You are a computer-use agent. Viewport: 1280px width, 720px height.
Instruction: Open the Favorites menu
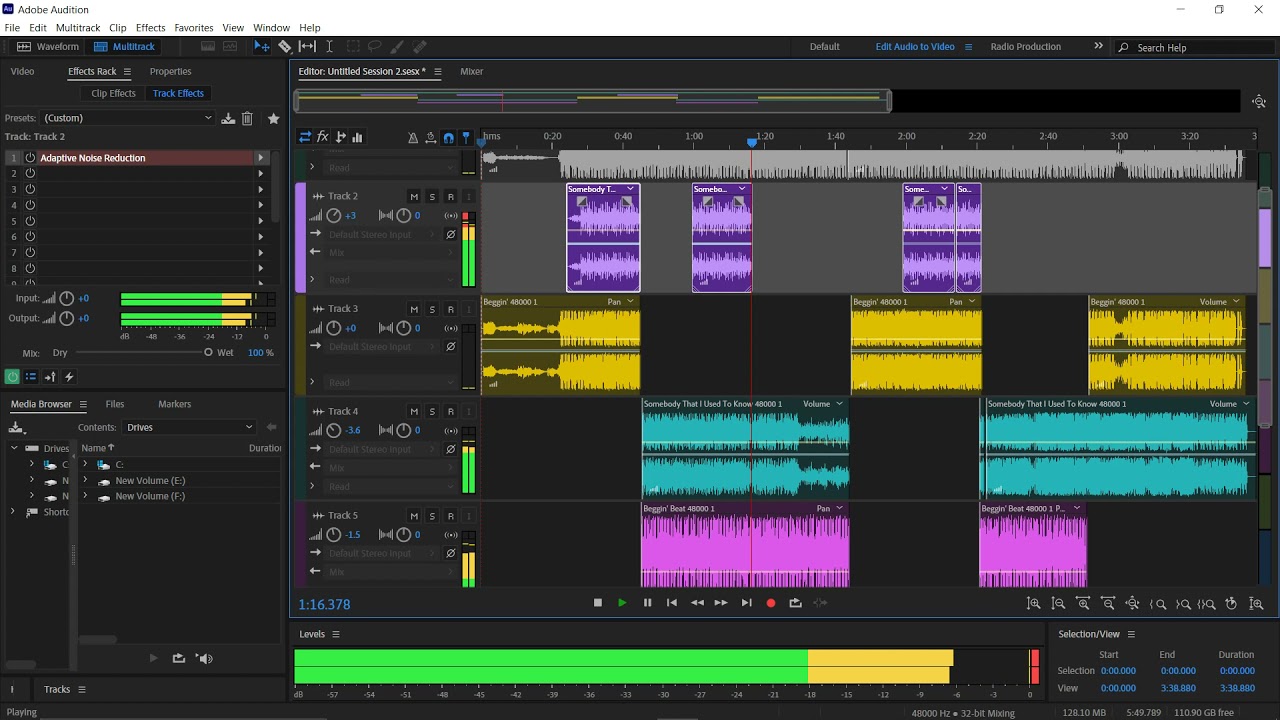click(x=194, y=28)
